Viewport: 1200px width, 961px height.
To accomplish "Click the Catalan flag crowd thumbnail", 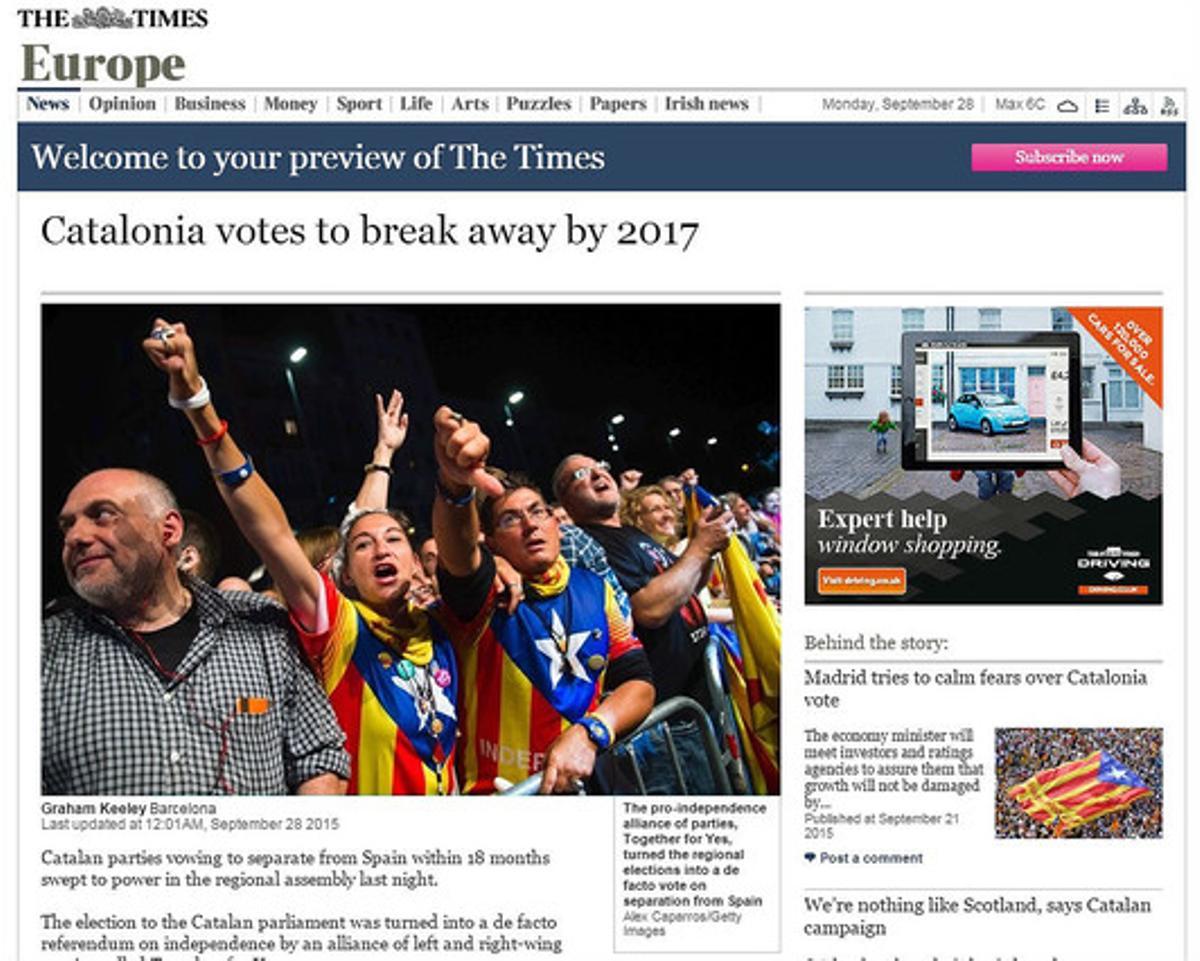I will (x=1078, y=783).
